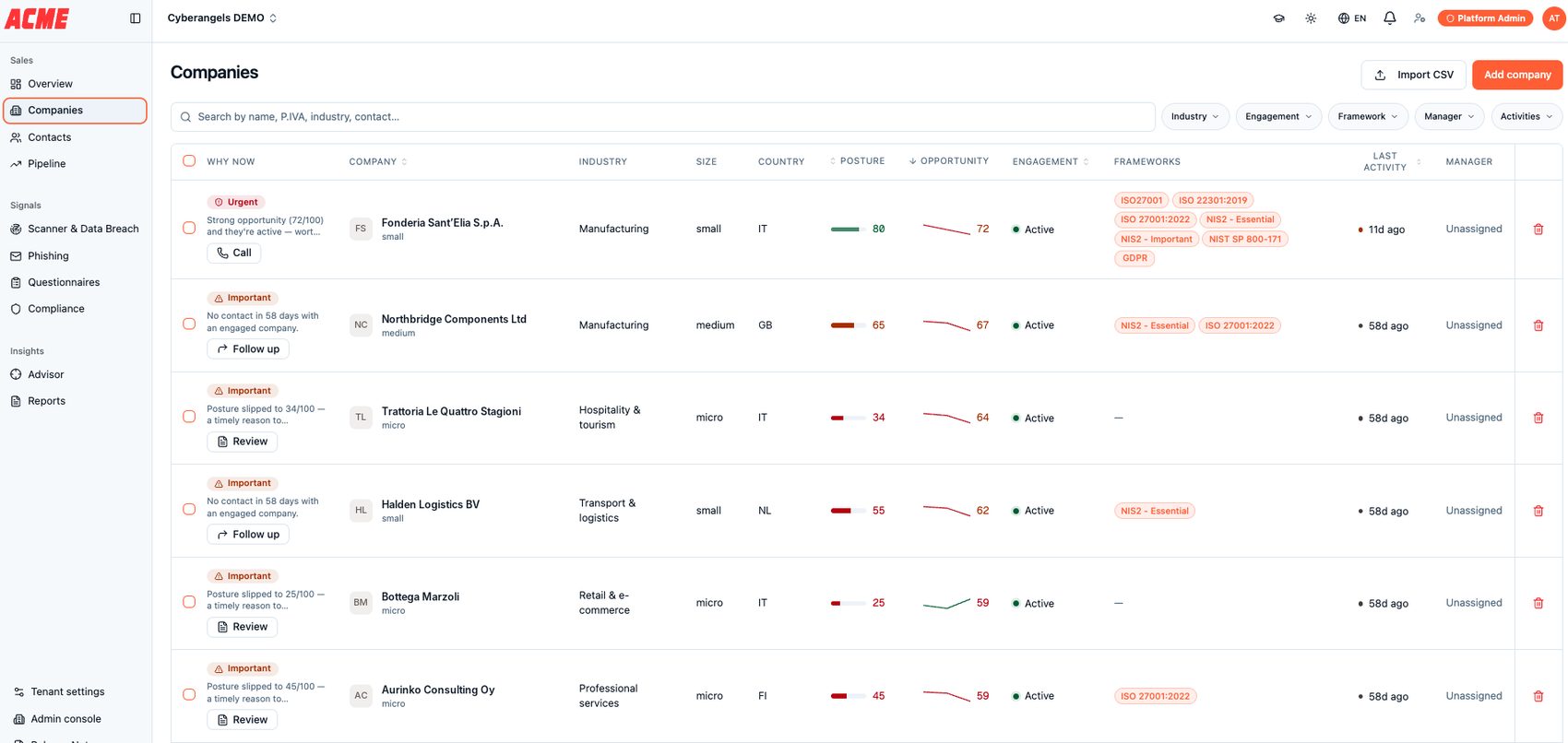Click the Import CSV button
Viewport: 1568px width, 743px height.
click(x=1413, y=75)
